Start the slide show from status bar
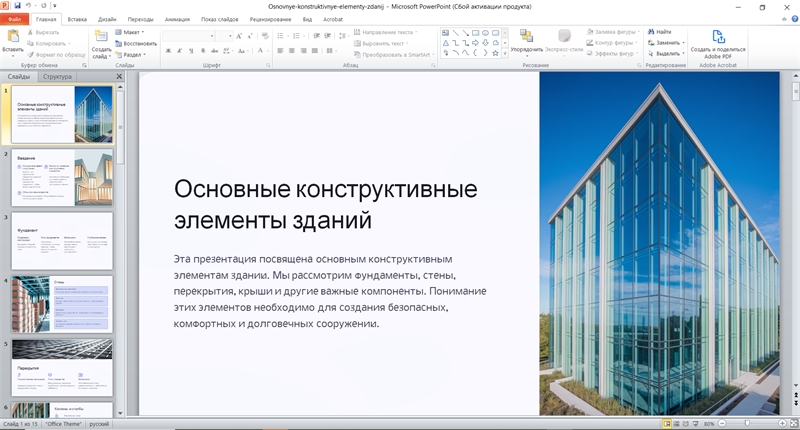Screen dimensions: 800x430 [694, 424]
